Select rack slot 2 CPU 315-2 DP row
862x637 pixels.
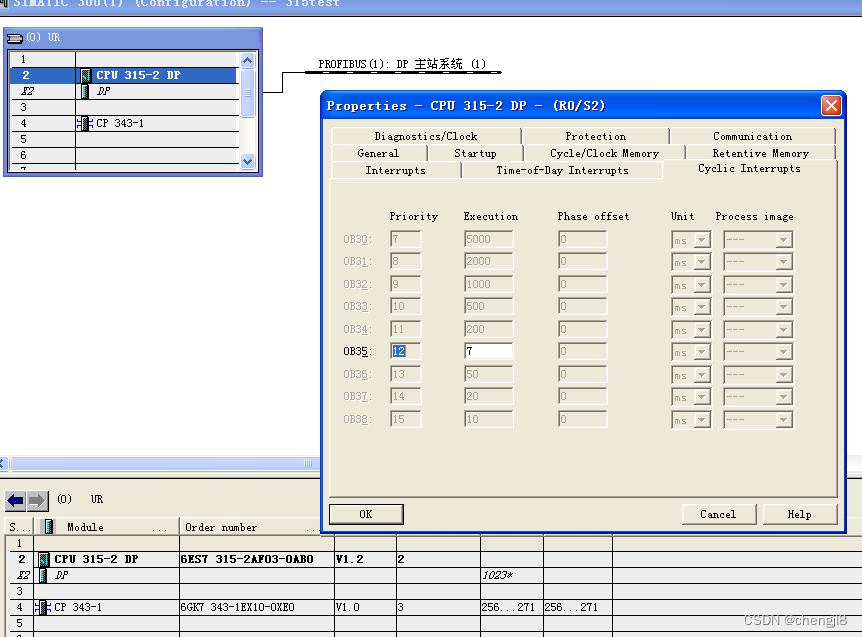click(x=124, y=75)
